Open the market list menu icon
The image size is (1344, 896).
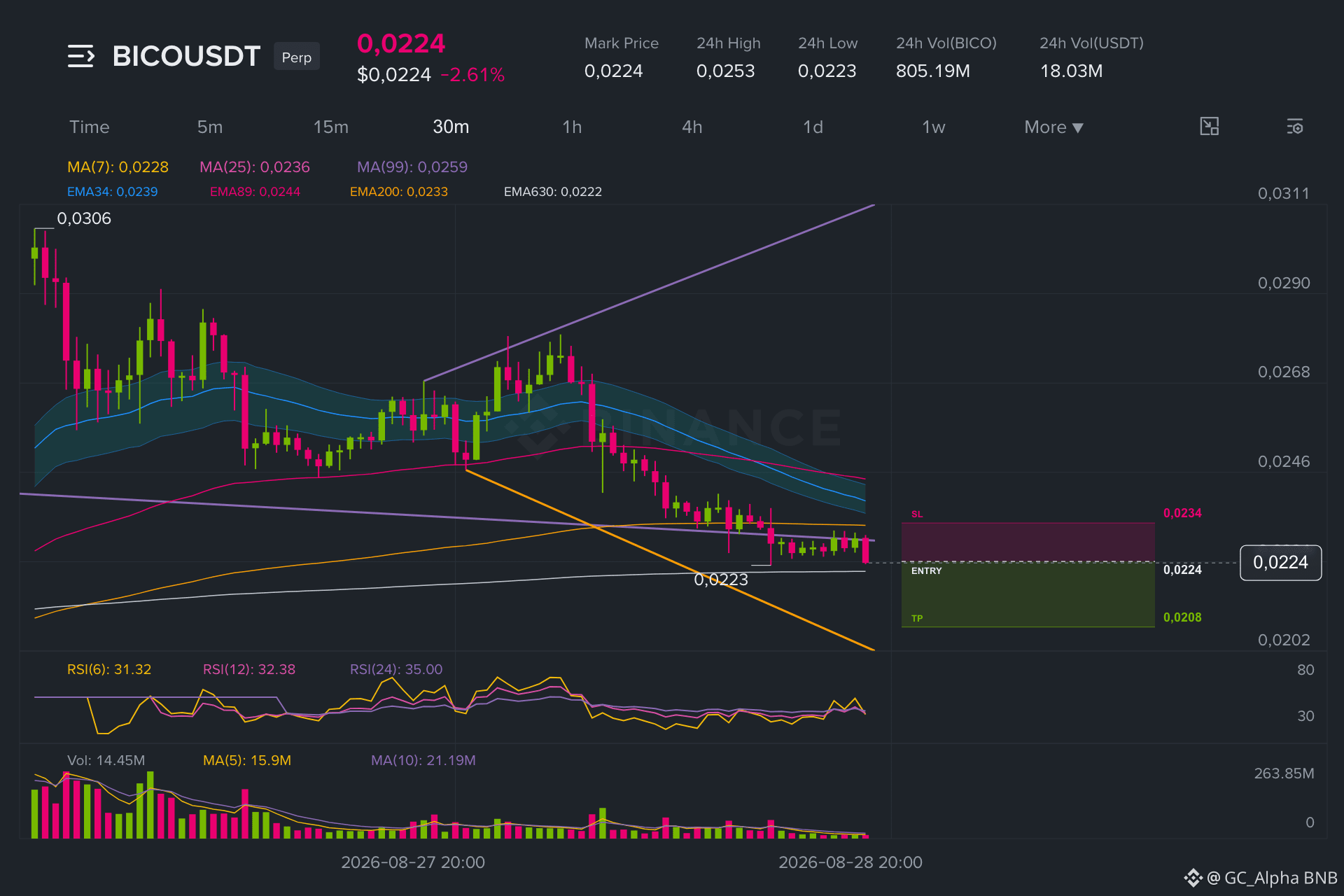click(x=81, y=56)
